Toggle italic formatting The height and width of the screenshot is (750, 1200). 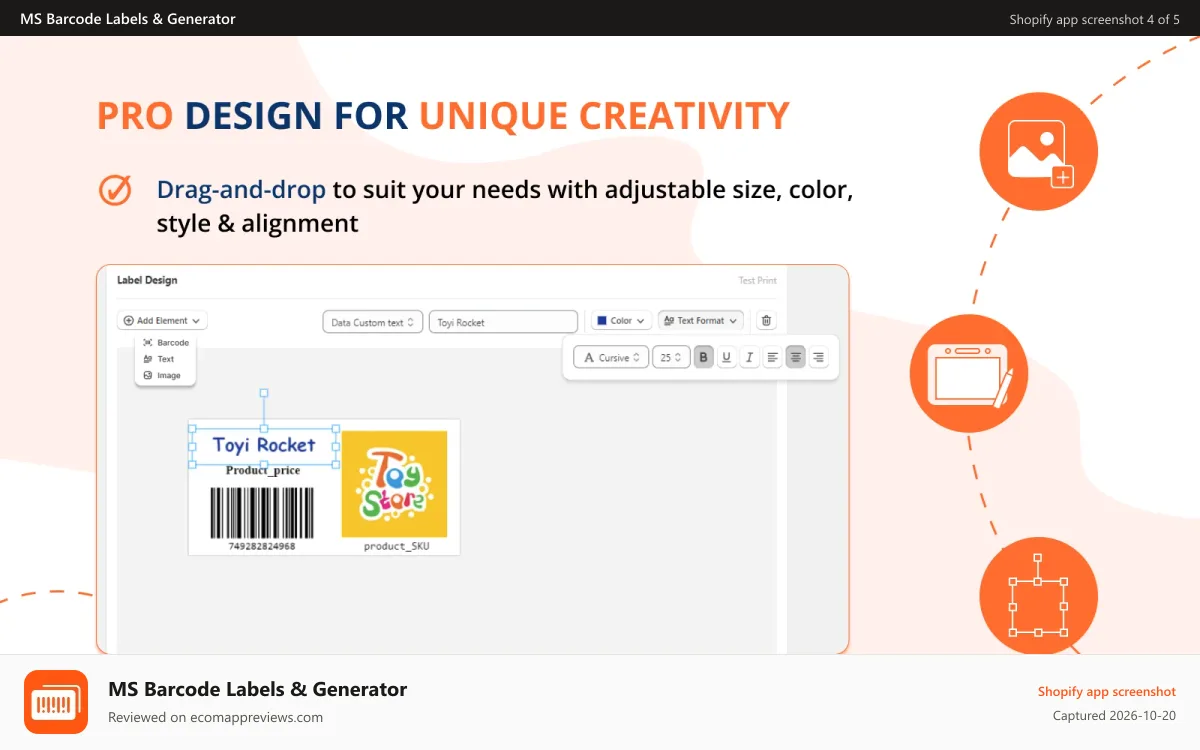coord(750,357)
